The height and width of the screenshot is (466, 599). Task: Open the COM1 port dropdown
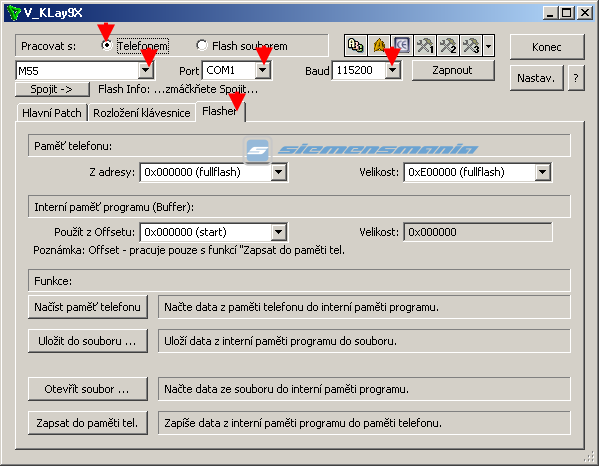[262, 71]
